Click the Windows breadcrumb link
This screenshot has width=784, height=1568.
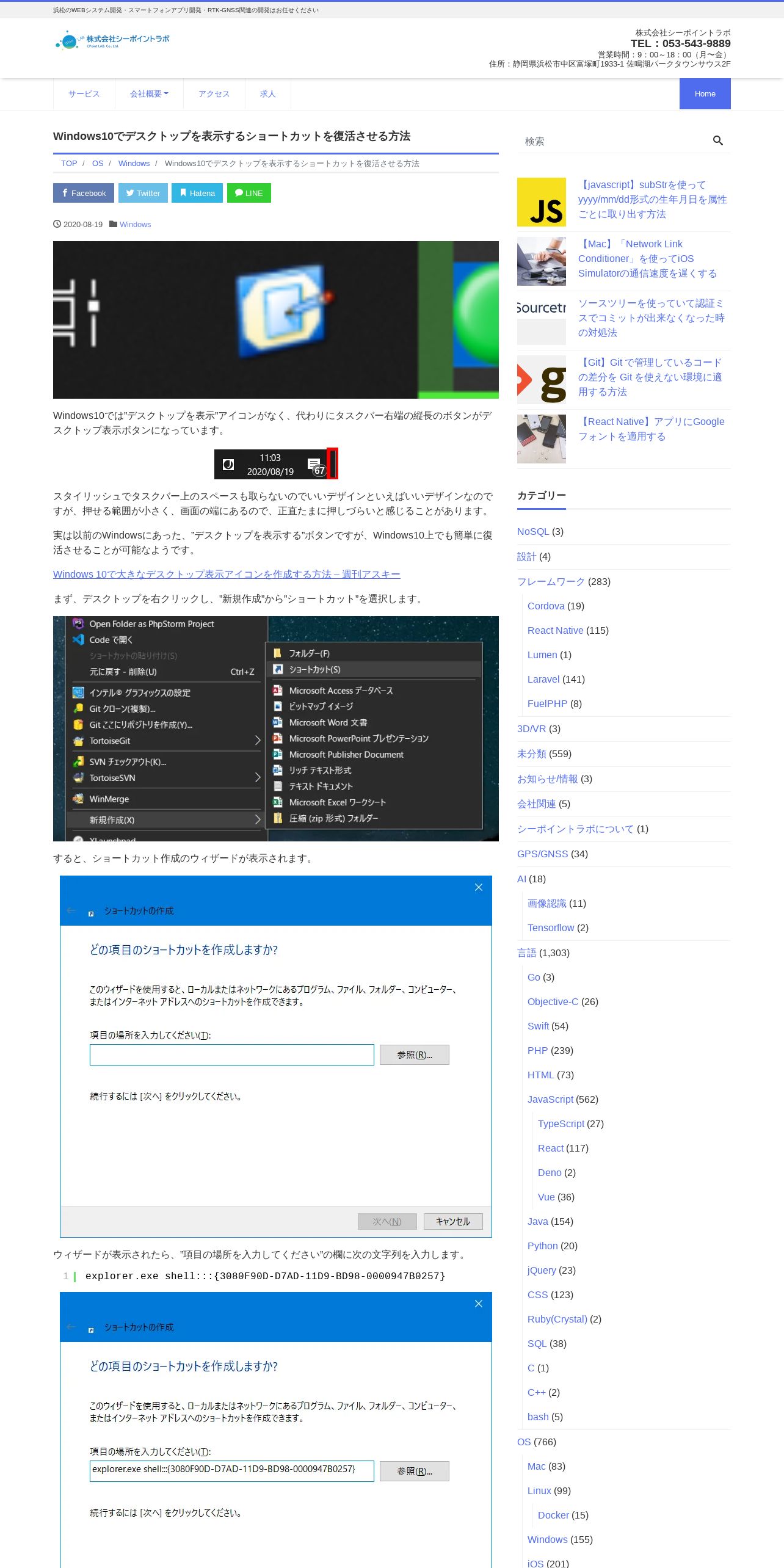tap(134, 164)
